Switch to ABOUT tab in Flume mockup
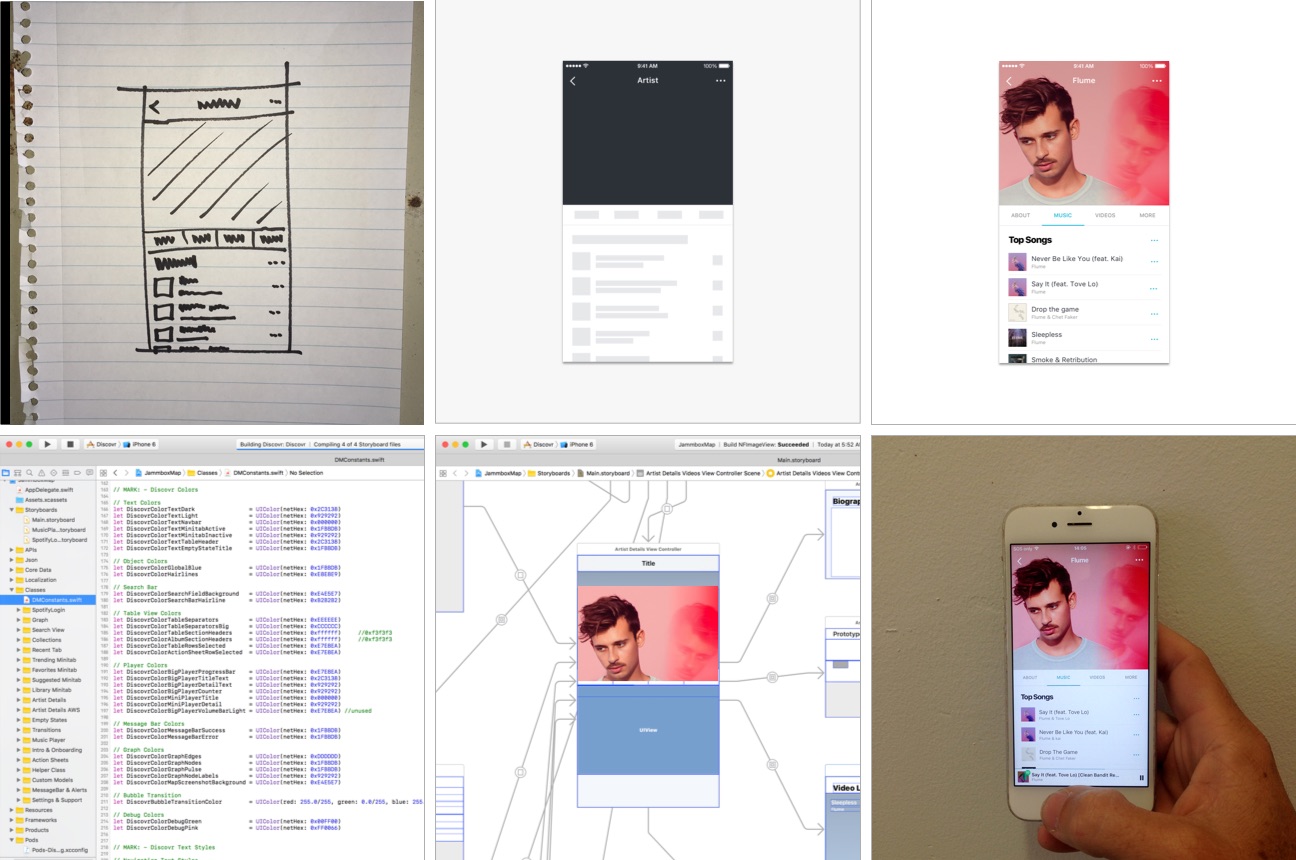 tap(1020, 215)
